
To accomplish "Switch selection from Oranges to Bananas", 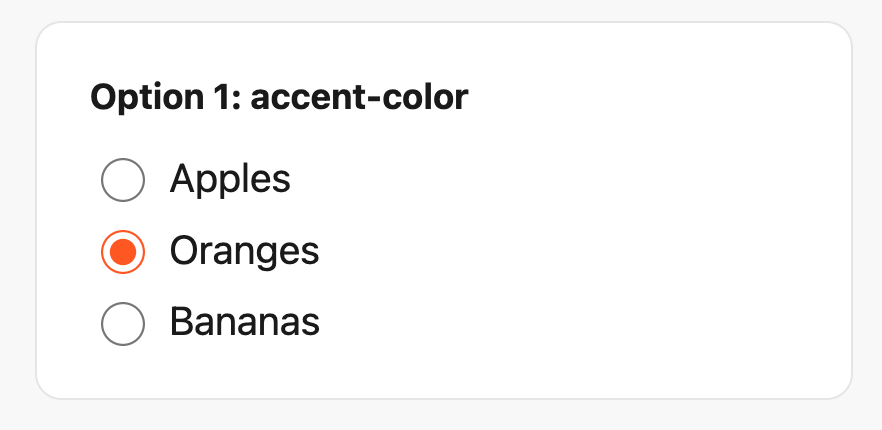I will tap(123, 323).
